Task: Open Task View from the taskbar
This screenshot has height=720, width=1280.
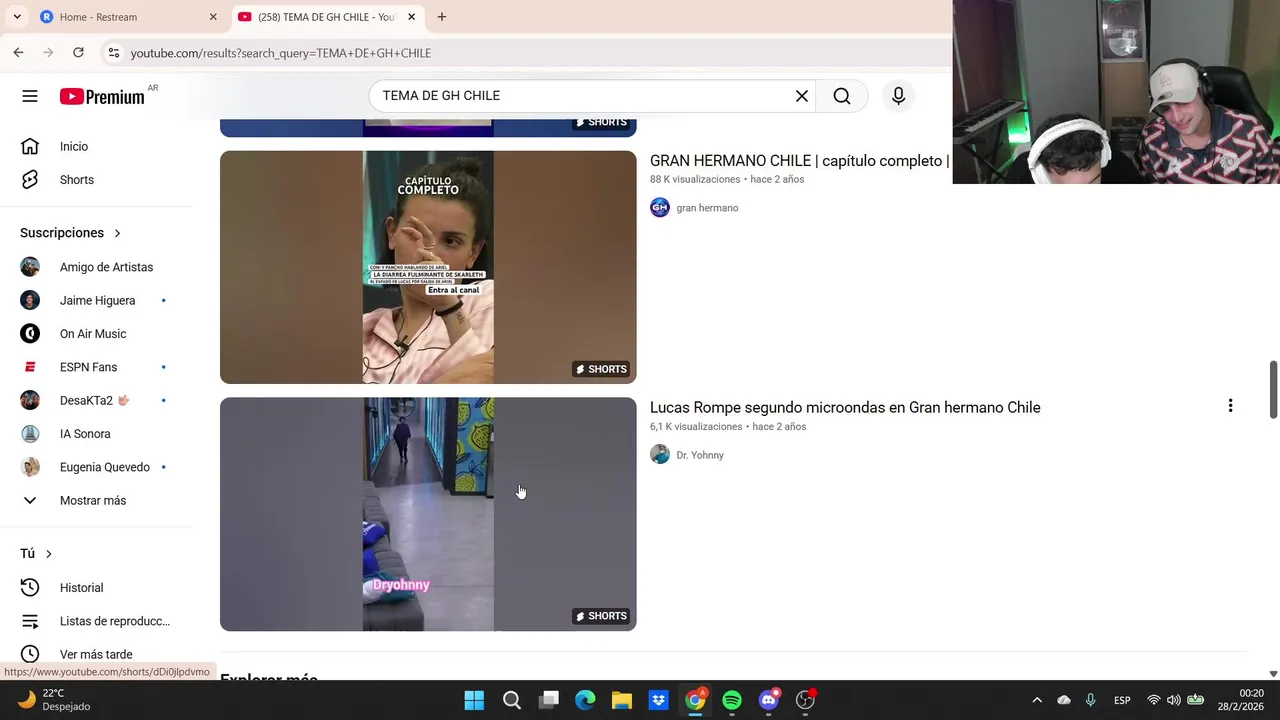Action: coord(548,700)
